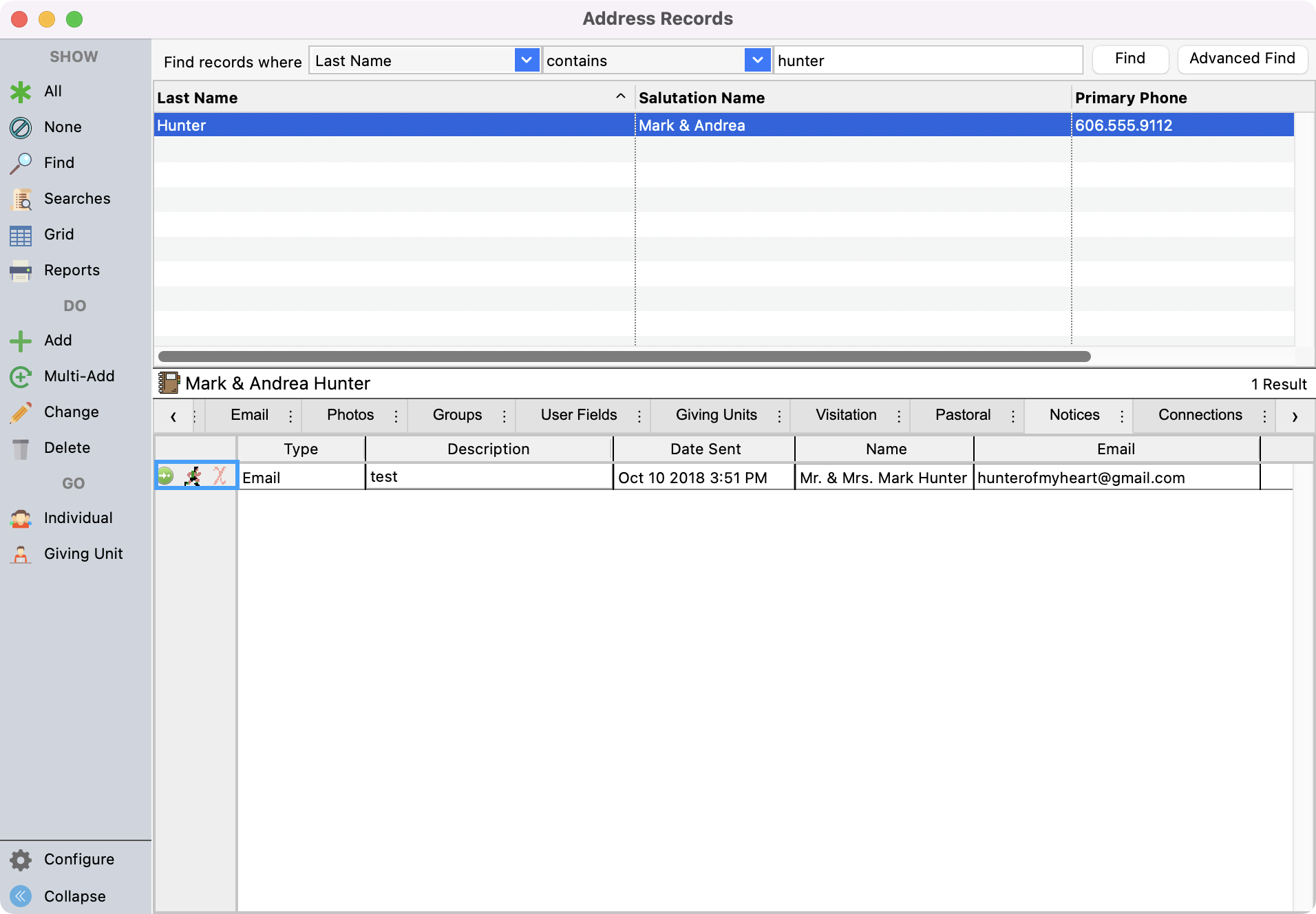Switch to Grid view in the sidebar
Screen dimensions: 1316x914
tap(21, 234)
